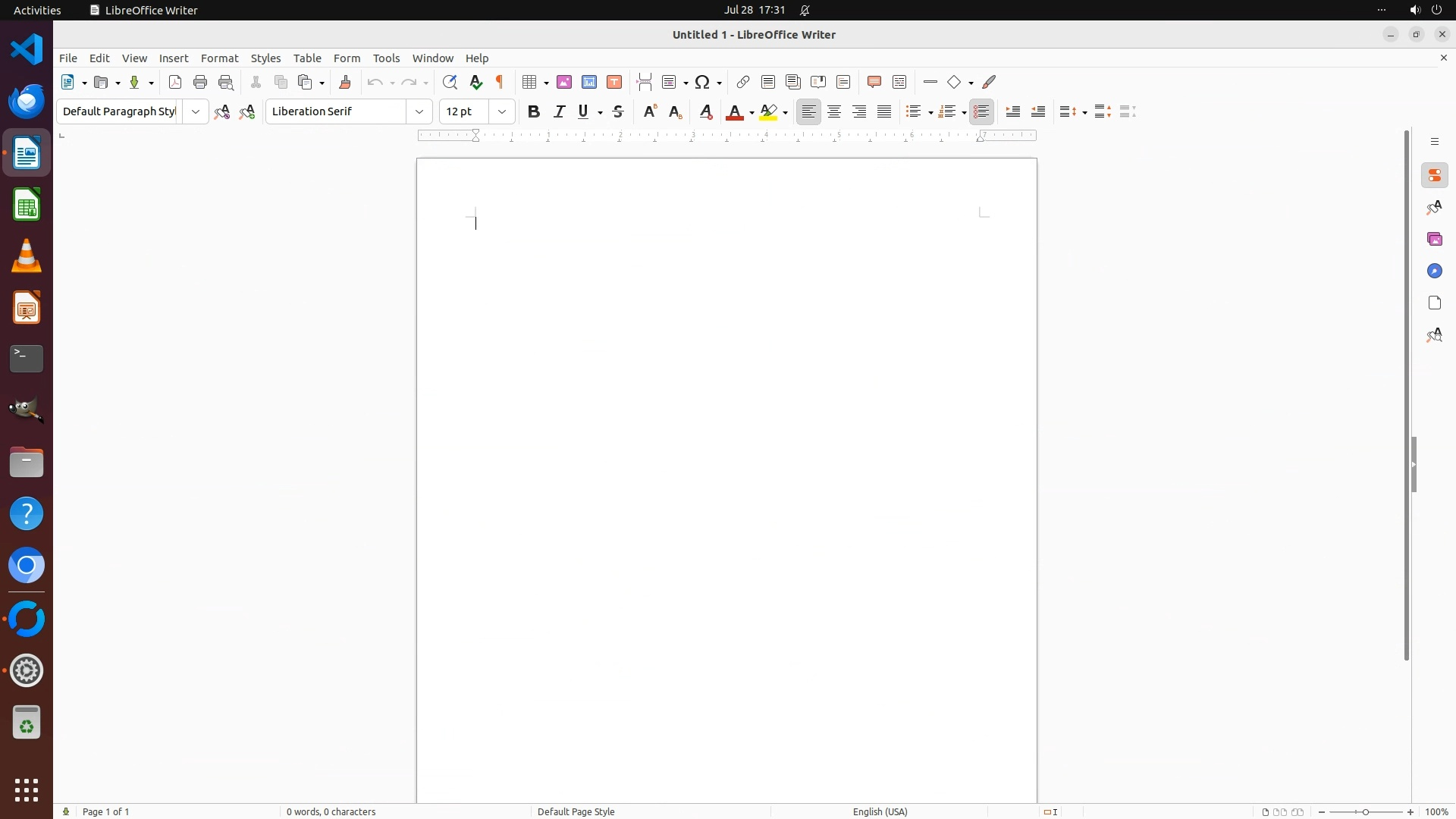Click the Insert Image icon
1456x819 pixels.
point(564,82)
